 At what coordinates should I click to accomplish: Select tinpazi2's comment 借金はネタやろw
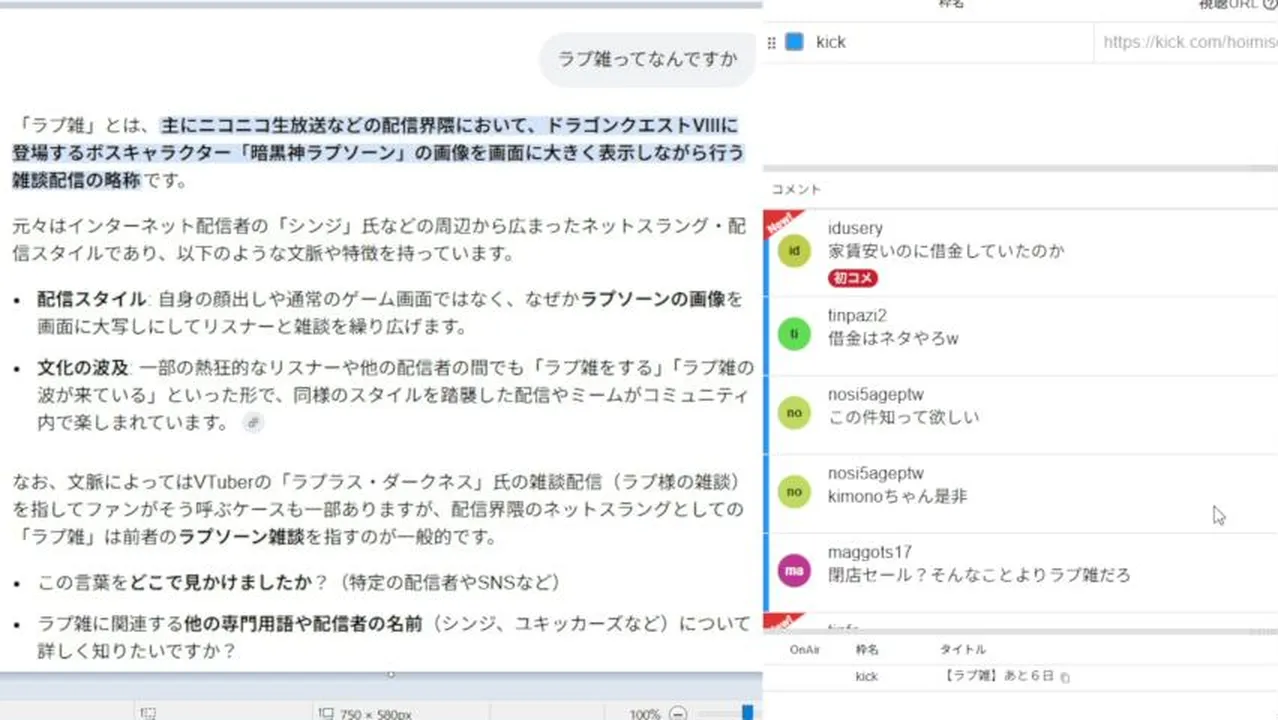[1020, 336]
